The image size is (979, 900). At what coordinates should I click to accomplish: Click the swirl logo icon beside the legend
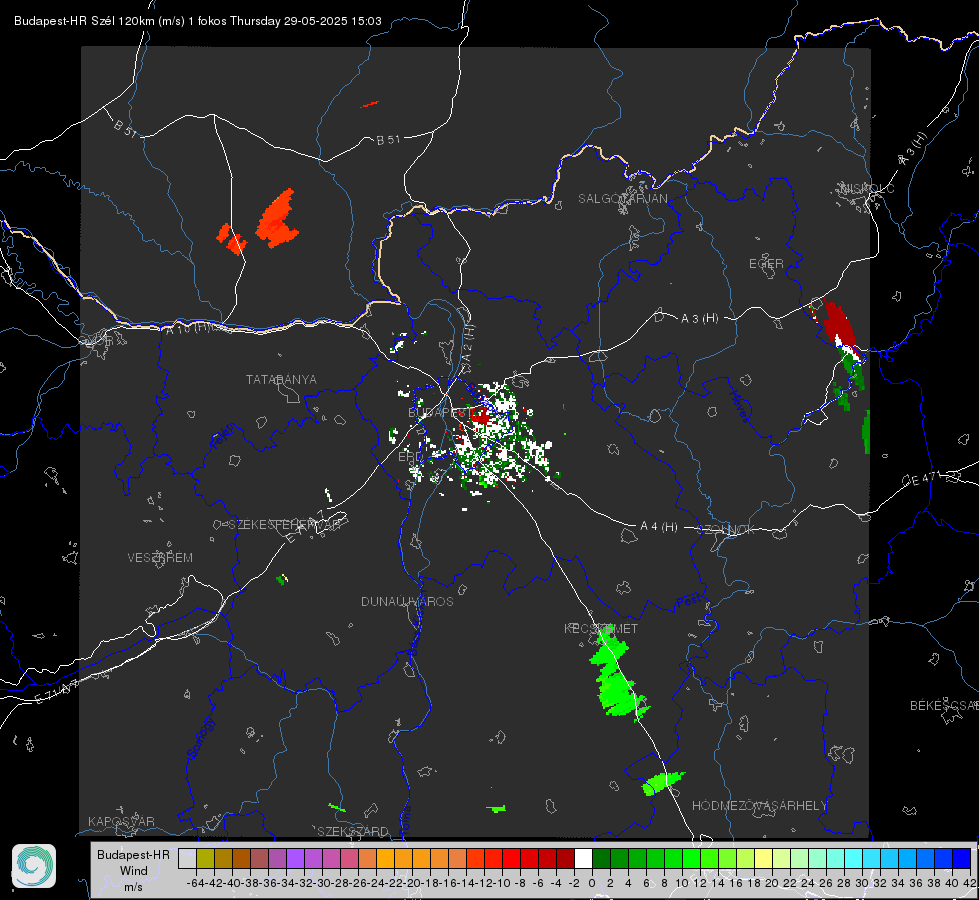click(34, 866)
